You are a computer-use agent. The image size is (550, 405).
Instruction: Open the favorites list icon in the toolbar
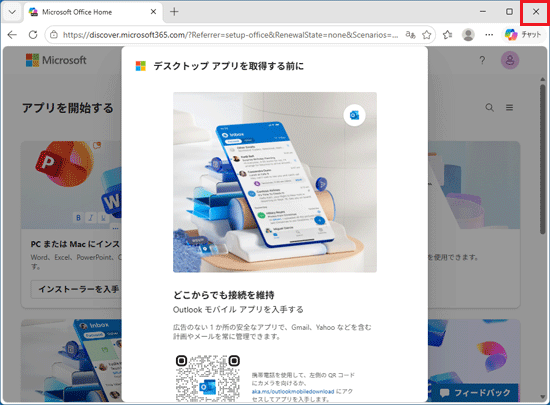point(447,35)
